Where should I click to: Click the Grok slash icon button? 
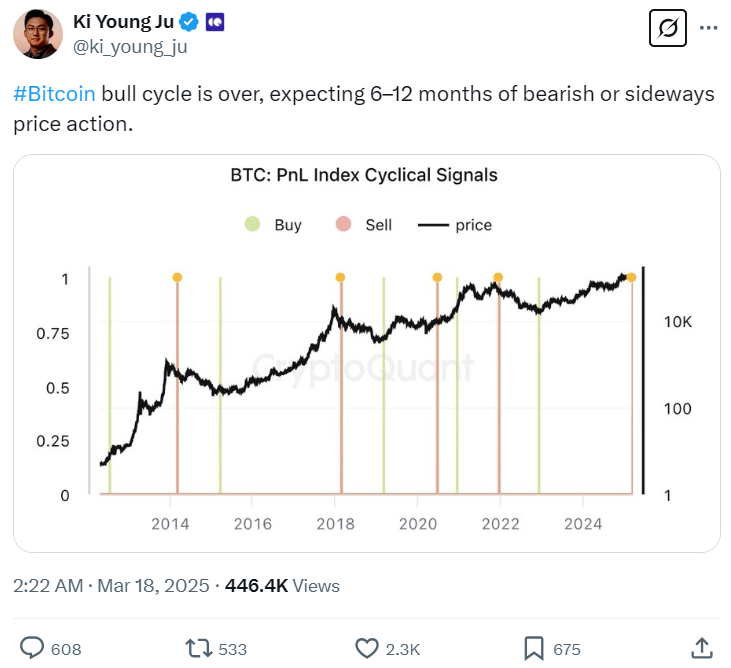668,29
